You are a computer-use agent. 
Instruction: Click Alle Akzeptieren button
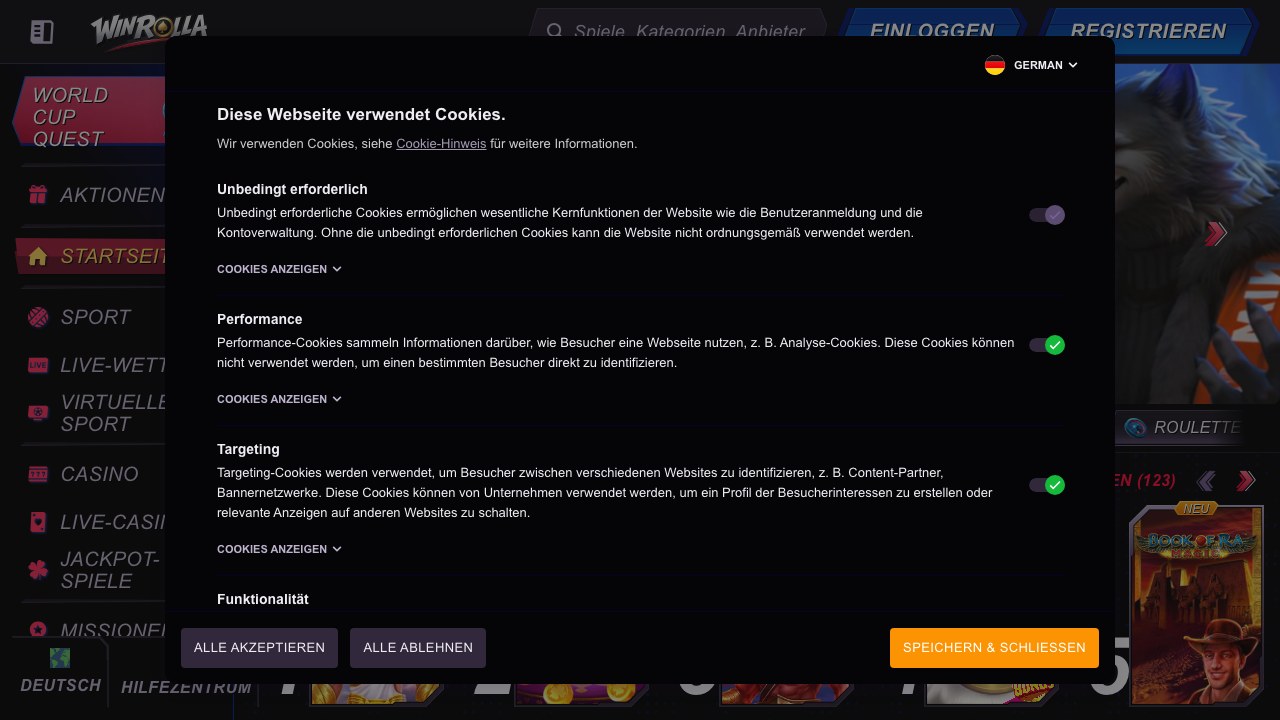[x=259, y=648]
